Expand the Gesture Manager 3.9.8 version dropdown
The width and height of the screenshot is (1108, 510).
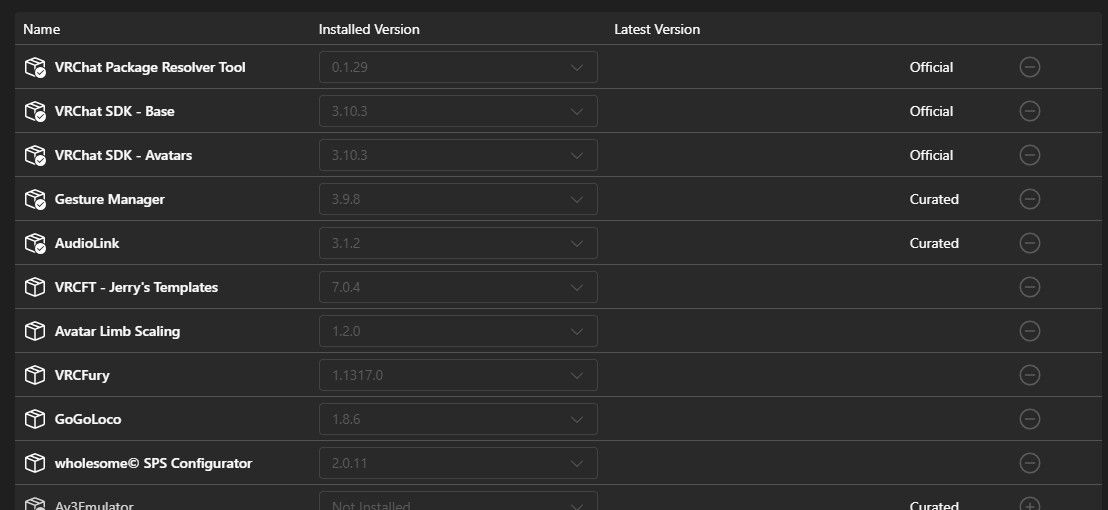pos(458,199)
